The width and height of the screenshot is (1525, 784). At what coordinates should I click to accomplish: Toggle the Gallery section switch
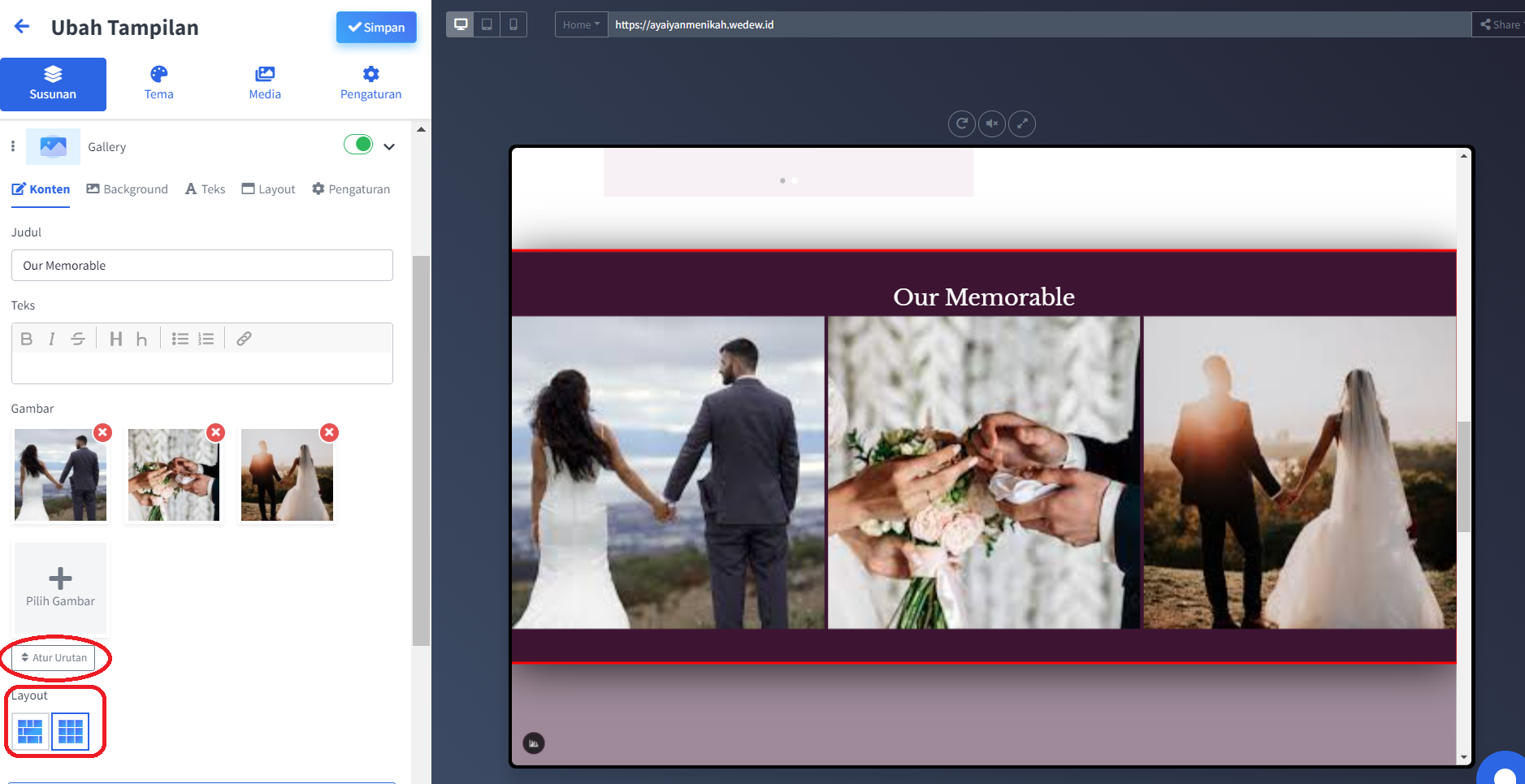(358, 145)
